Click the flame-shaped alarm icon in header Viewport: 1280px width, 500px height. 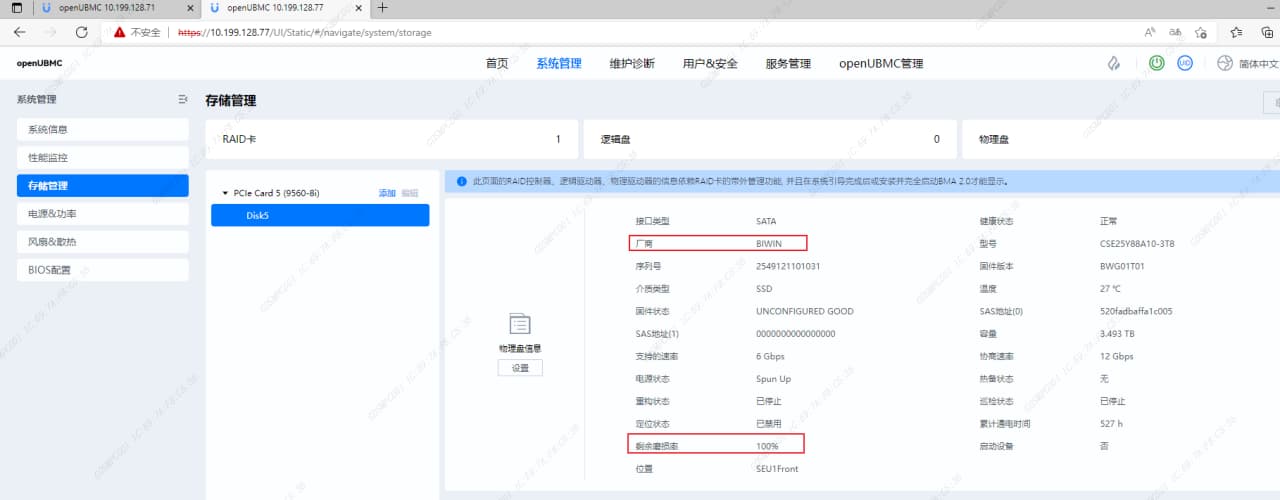click(x=1114, y=63)
